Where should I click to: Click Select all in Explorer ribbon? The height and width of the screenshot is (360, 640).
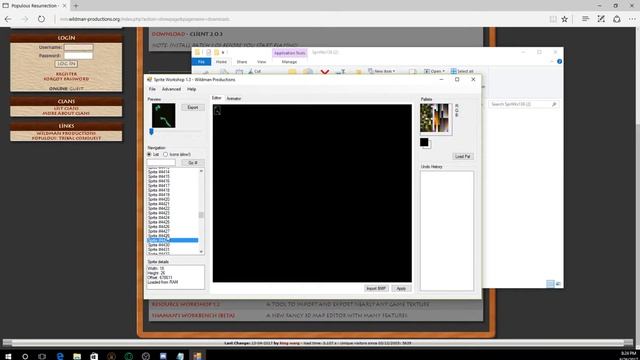coord(462,71)
